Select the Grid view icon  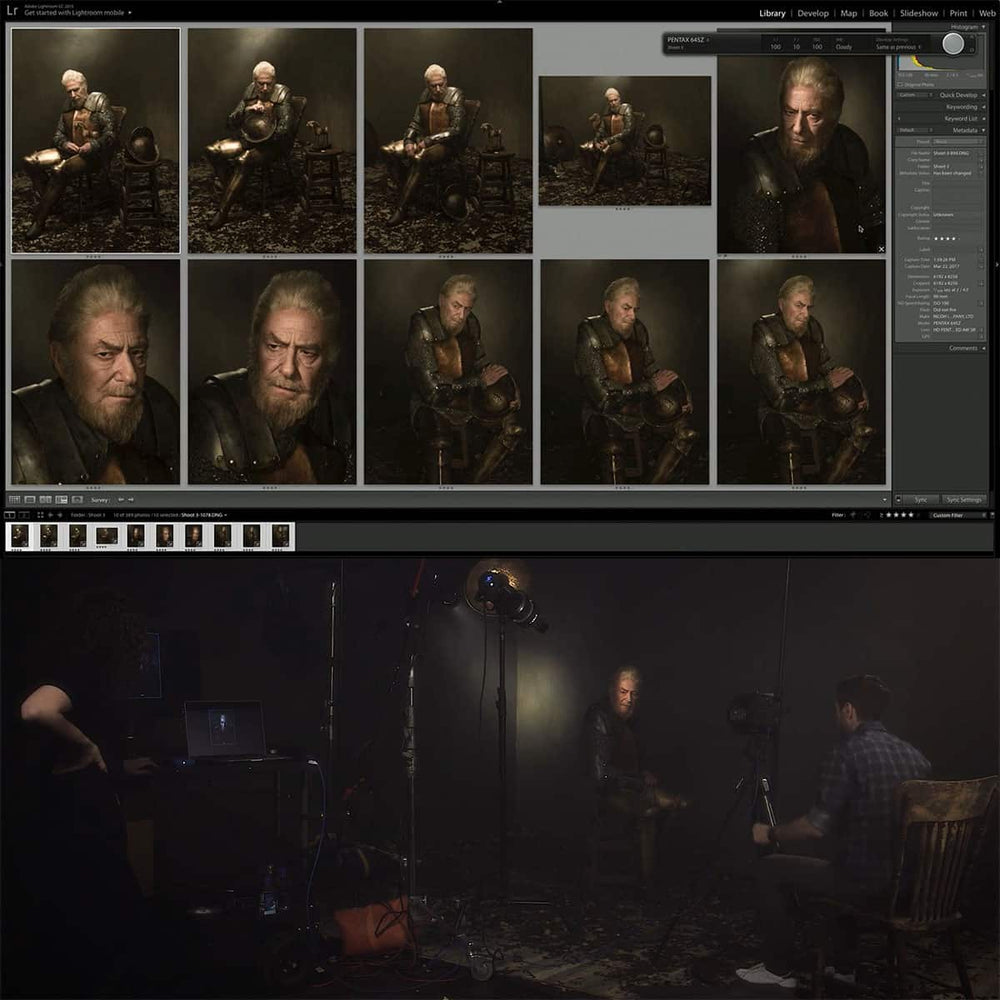pos(15,499)
